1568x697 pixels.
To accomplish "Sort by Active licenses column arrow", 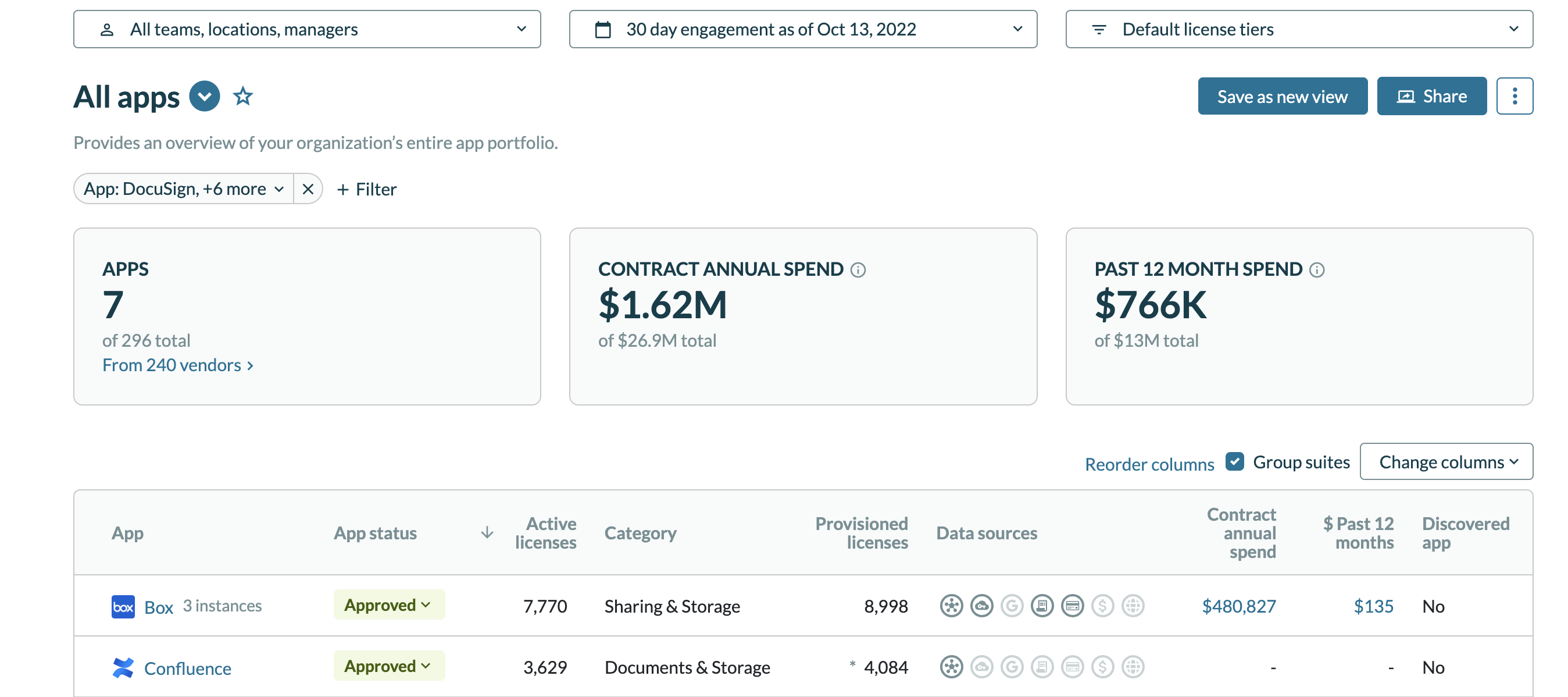I will [487, 532].
